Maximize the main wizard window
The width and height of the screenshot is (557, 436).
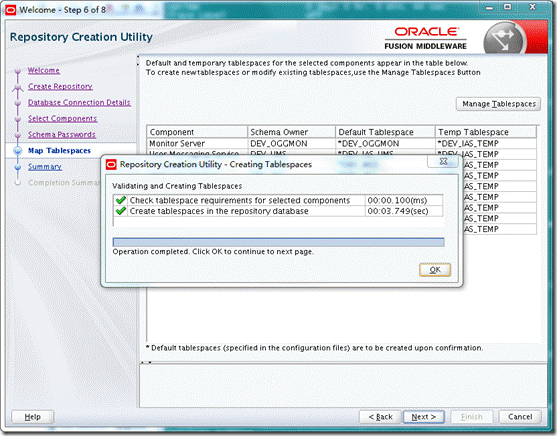pyautogui.click(x=508, y=7)
